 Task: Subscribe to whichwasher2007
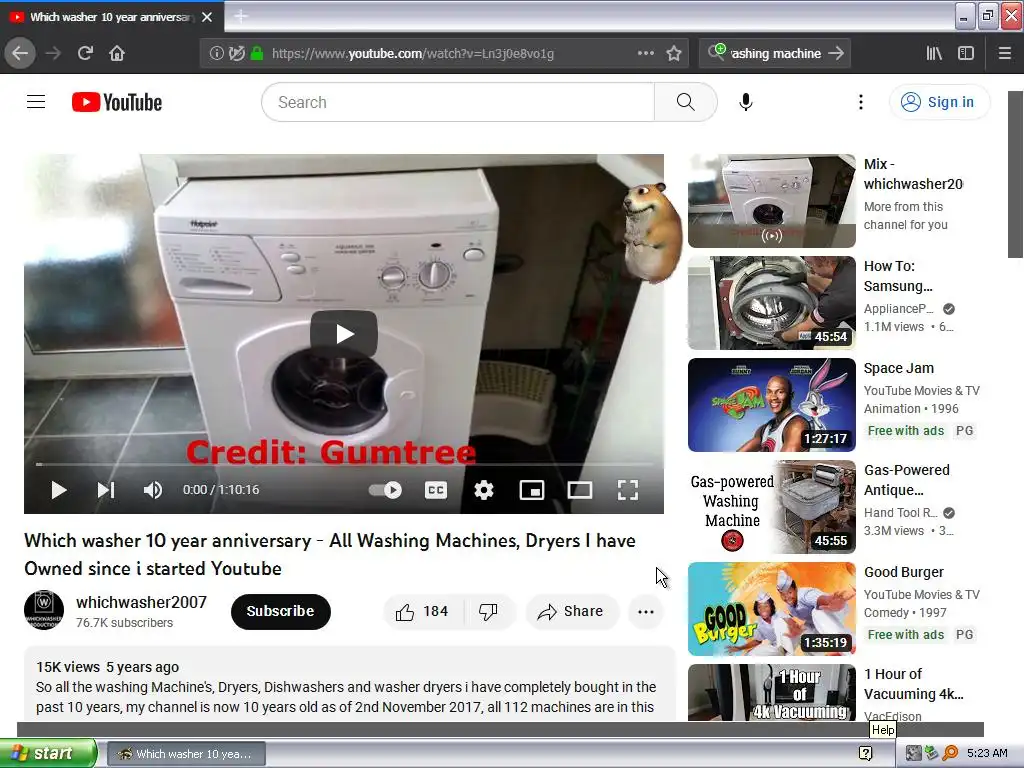pyautogui.click(x=280, y=611)
